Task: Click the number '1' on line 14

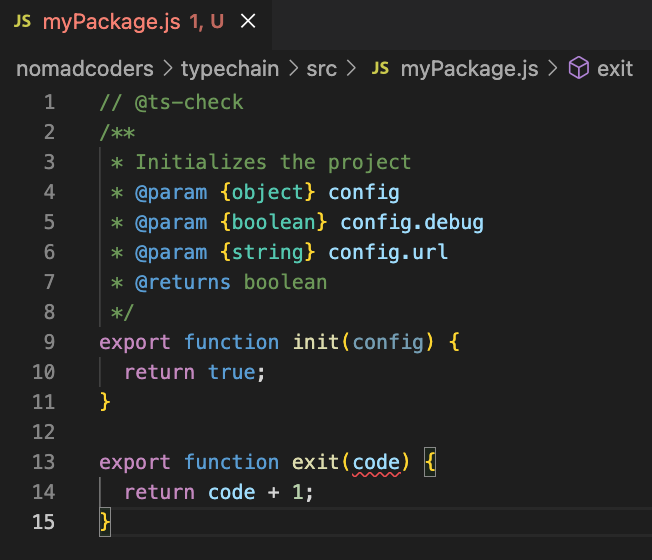Action: click(x=297, y=493)
